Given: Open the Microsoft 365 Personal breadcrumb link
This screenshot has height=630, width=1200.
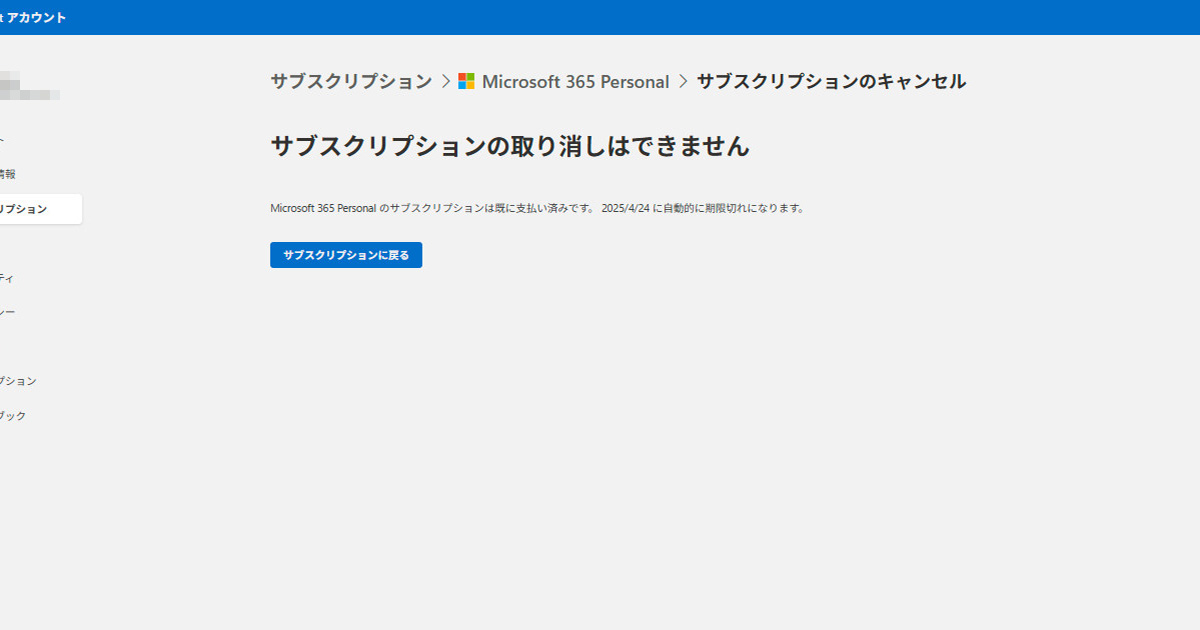Looking at the screenshot, I should 575,82.
